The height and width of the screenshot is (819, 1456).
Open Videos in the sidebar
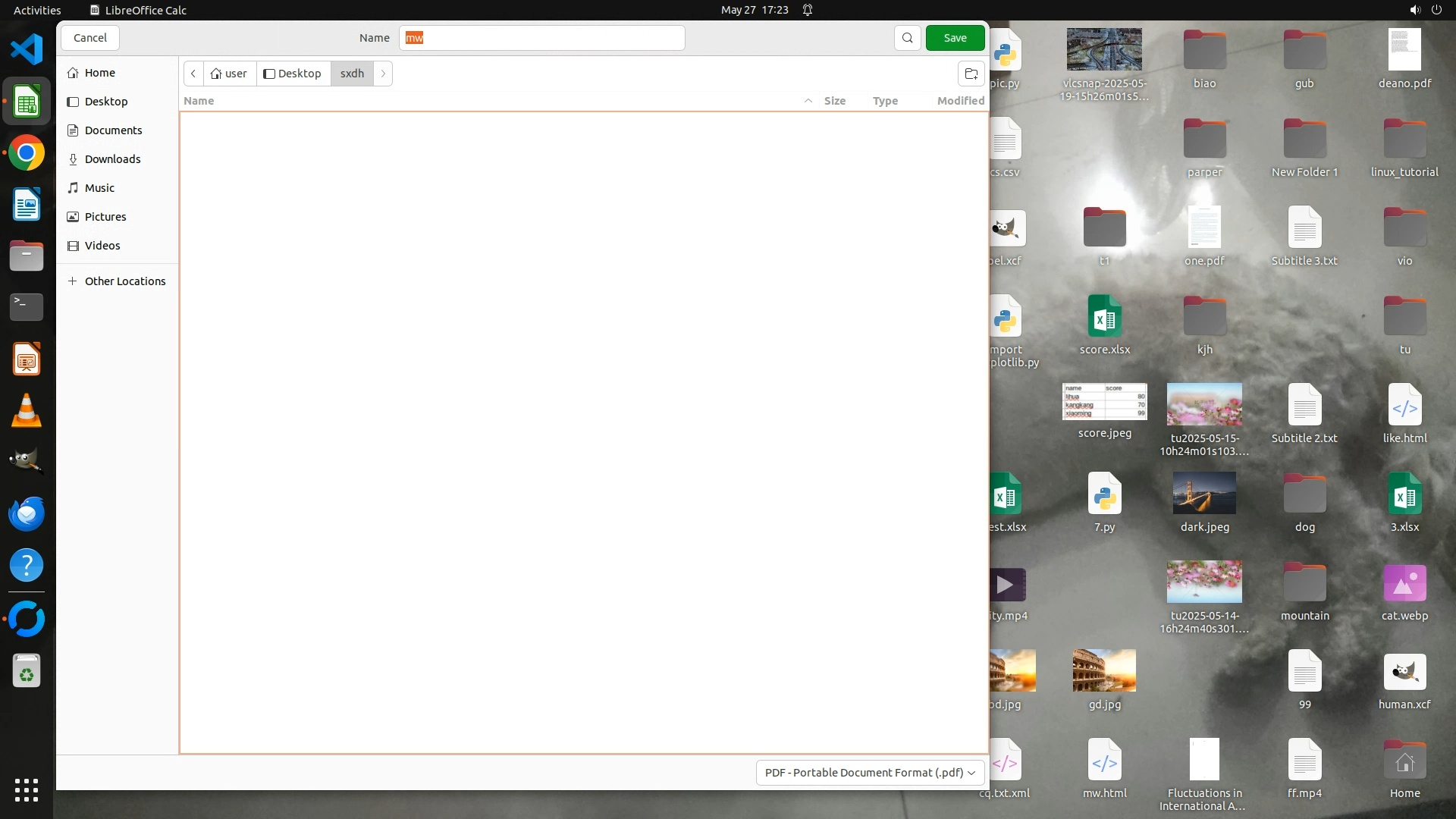[x=102, y=246]
